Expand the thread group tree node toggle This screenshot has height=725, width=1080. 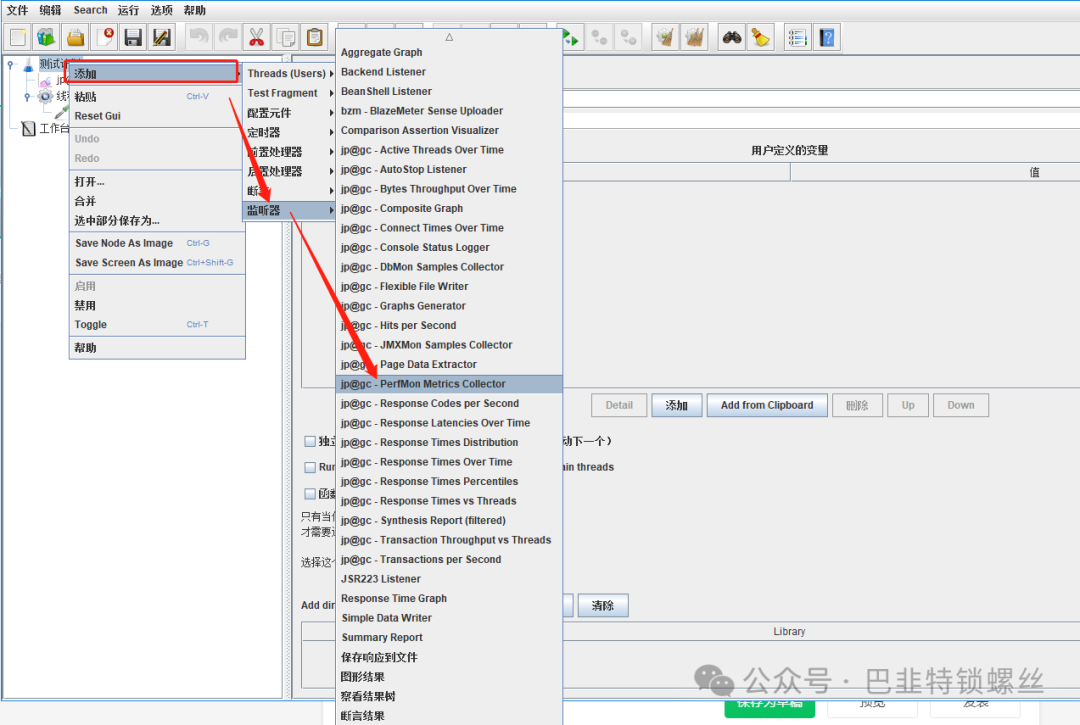click(x=28, y=96)
